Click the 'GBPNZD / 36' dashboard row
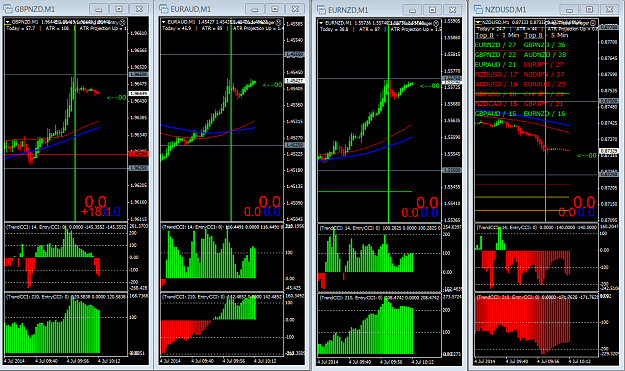Screen dimensions: 625x371 click(x=544, y=45)
